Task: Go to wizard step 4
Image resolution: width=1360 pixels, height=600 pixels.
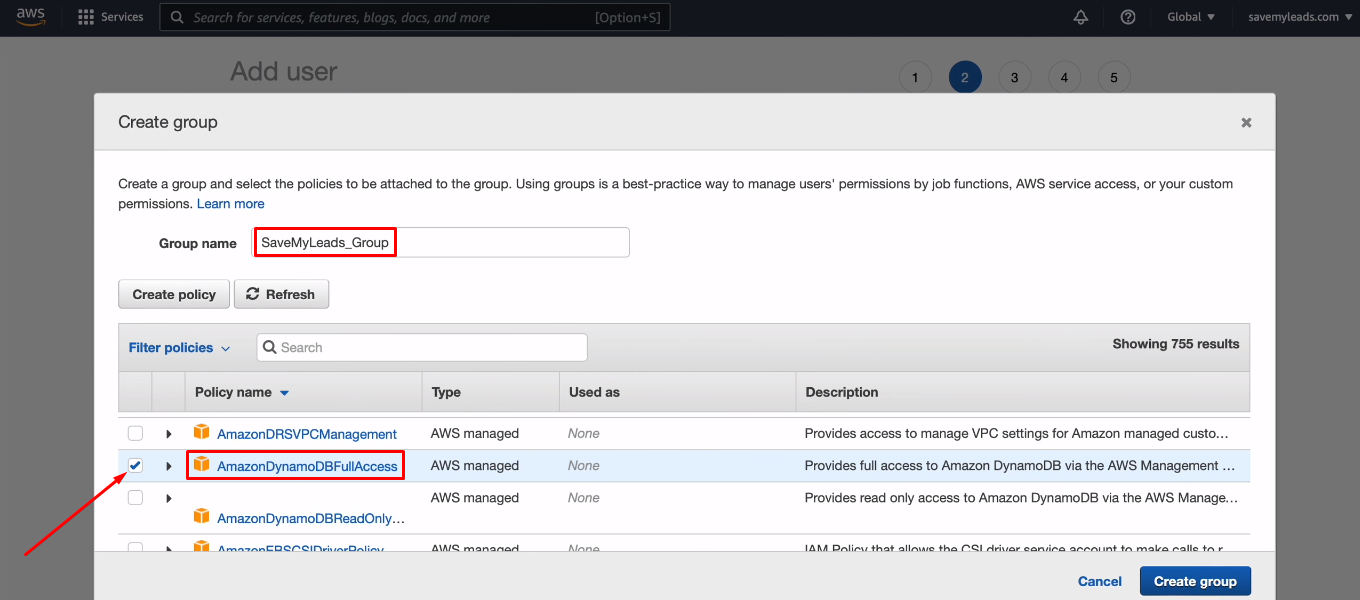Action: (x=1064, y=77)
